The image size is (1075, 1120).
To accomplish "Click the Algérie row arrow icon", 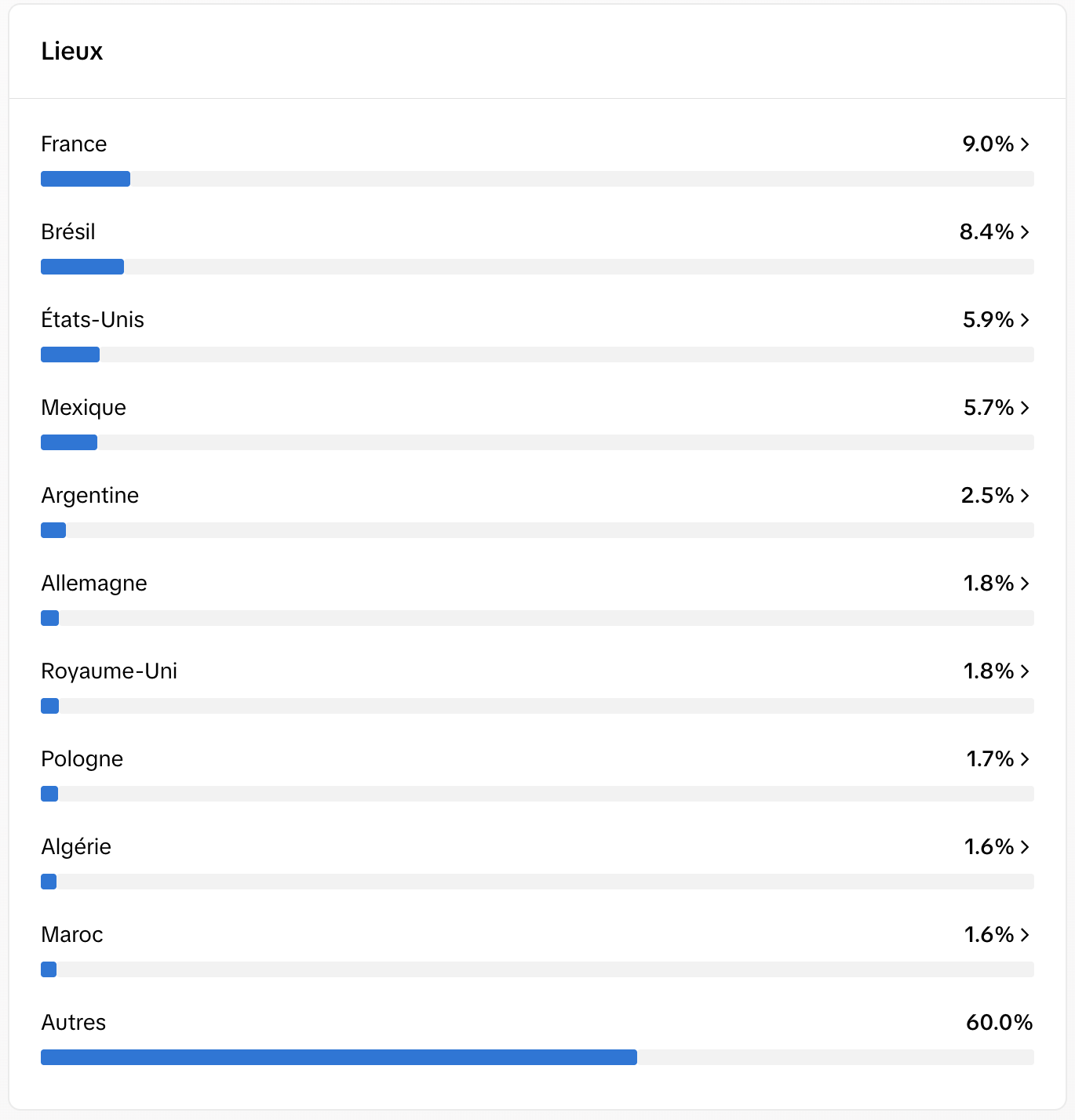I will [1025, 847].
